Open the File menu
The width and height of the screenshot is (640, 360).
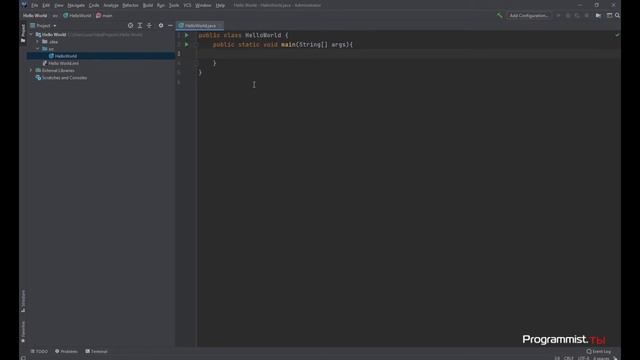point(34,5)
